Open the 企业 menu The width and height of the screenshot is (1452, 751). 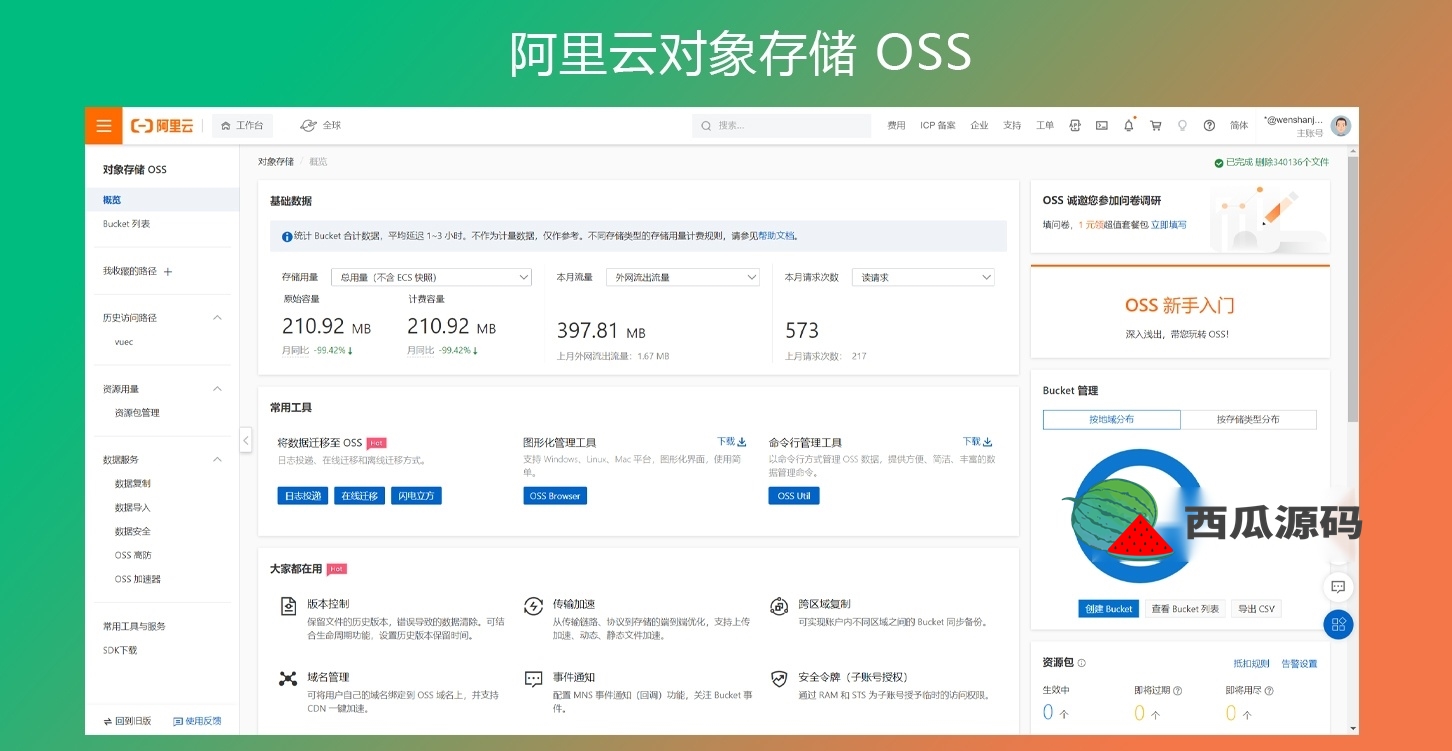pos(979,126)
